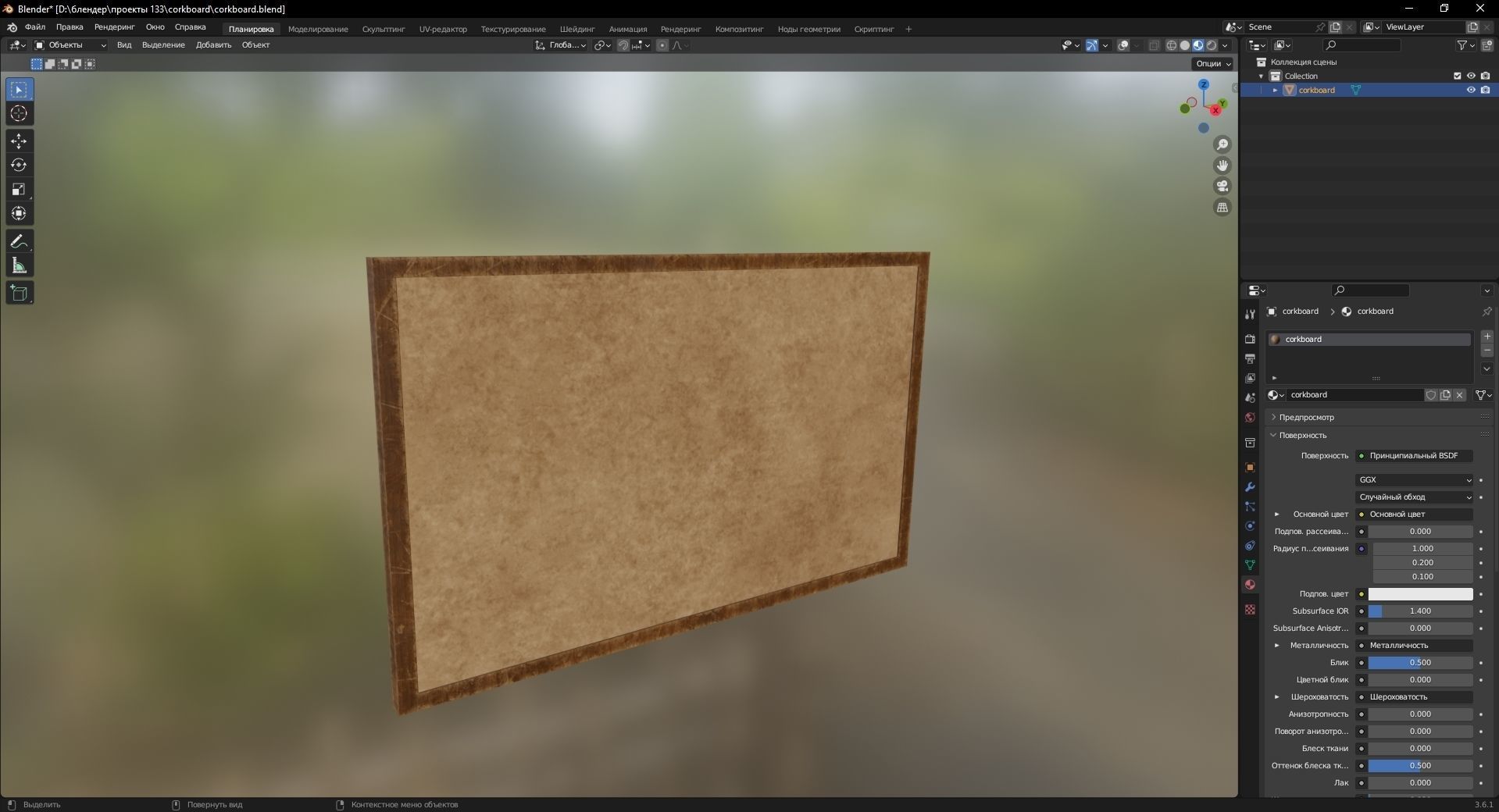Open the Modifiers wrench tab

pyautogui.click(x=1250, y=486)
